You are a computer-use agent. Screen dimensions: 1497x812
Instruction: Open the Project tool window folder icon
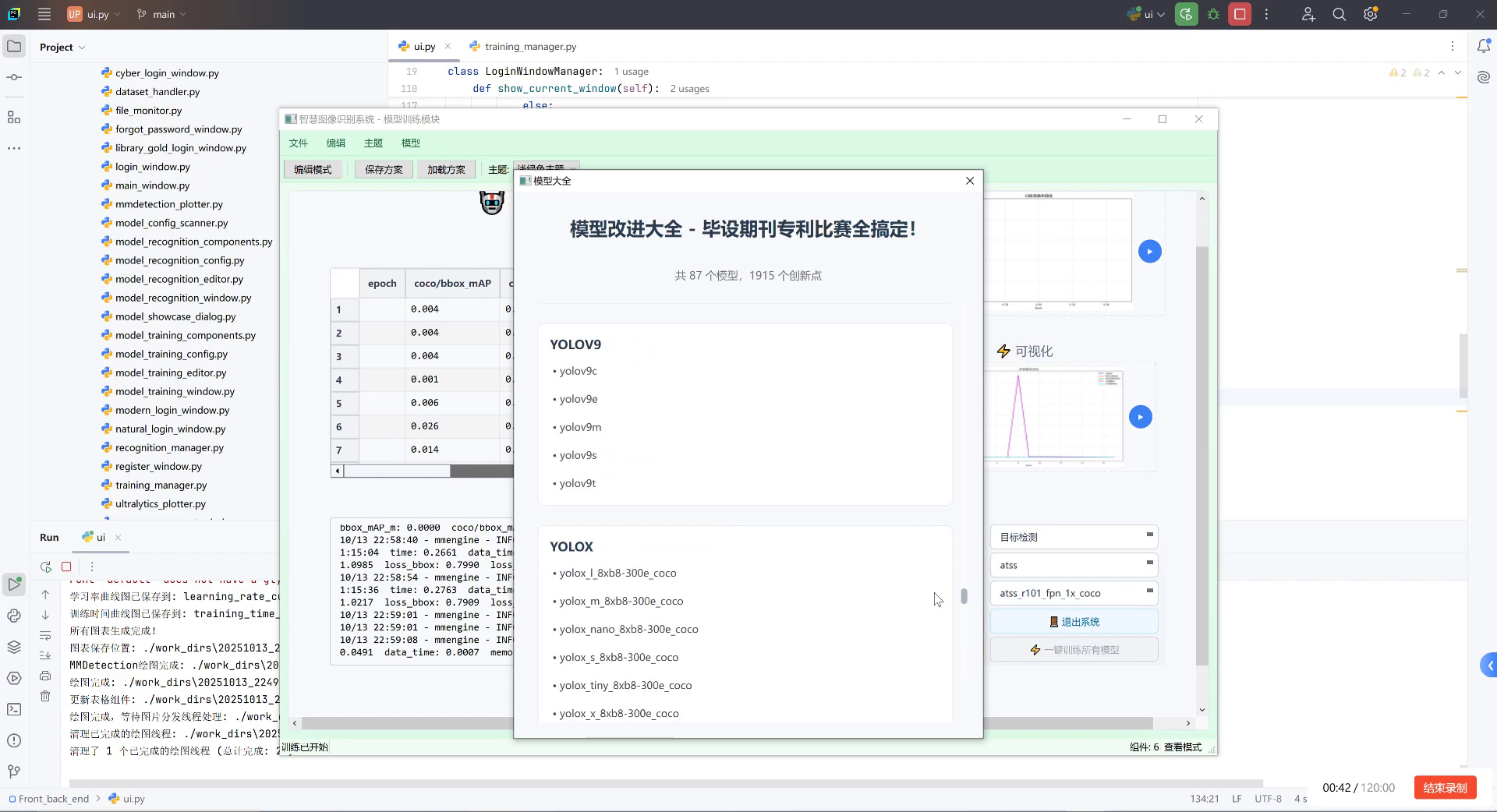tap(14, 47)
